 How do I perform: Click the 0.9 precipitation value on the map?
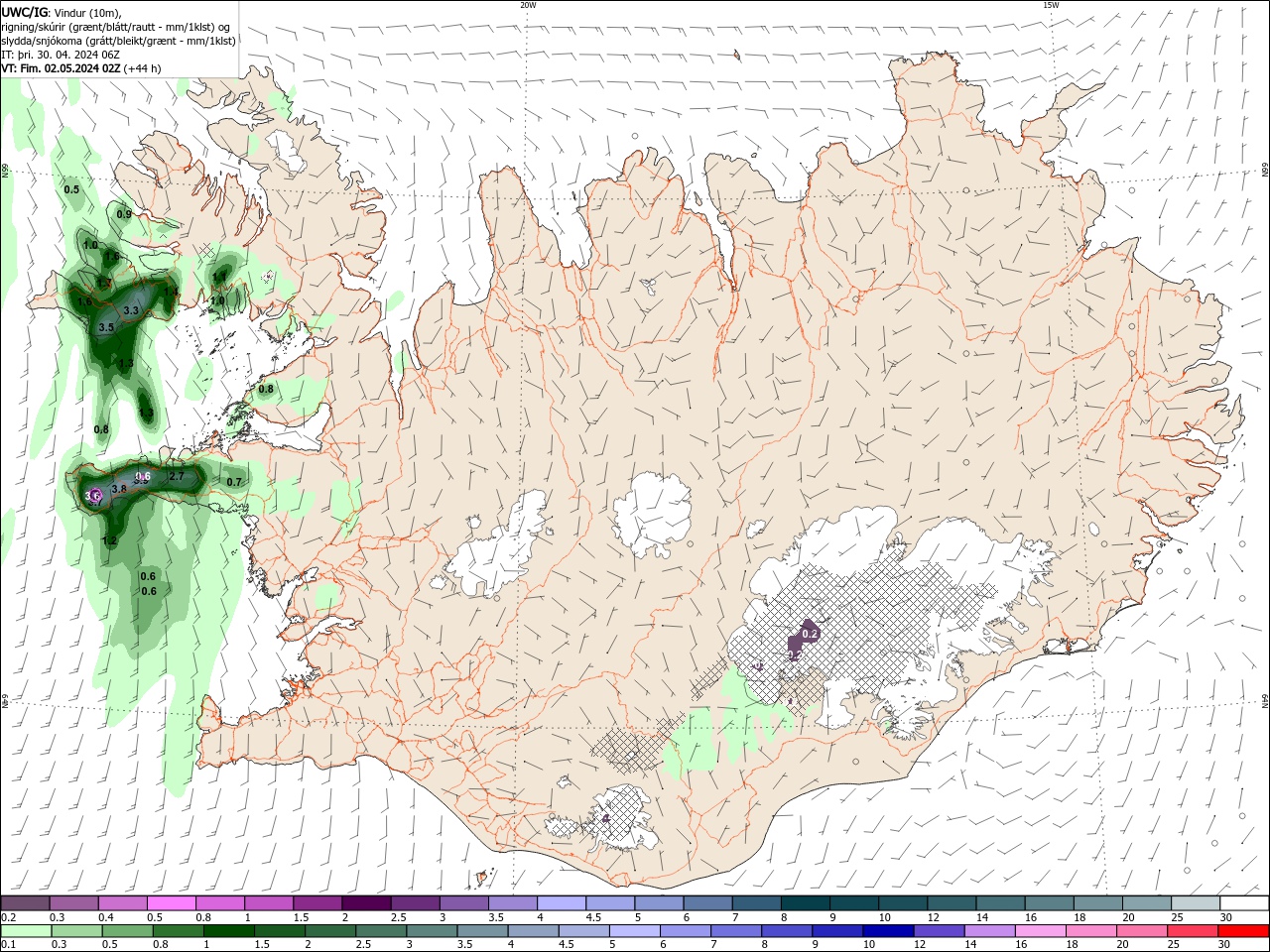(124, 214)
